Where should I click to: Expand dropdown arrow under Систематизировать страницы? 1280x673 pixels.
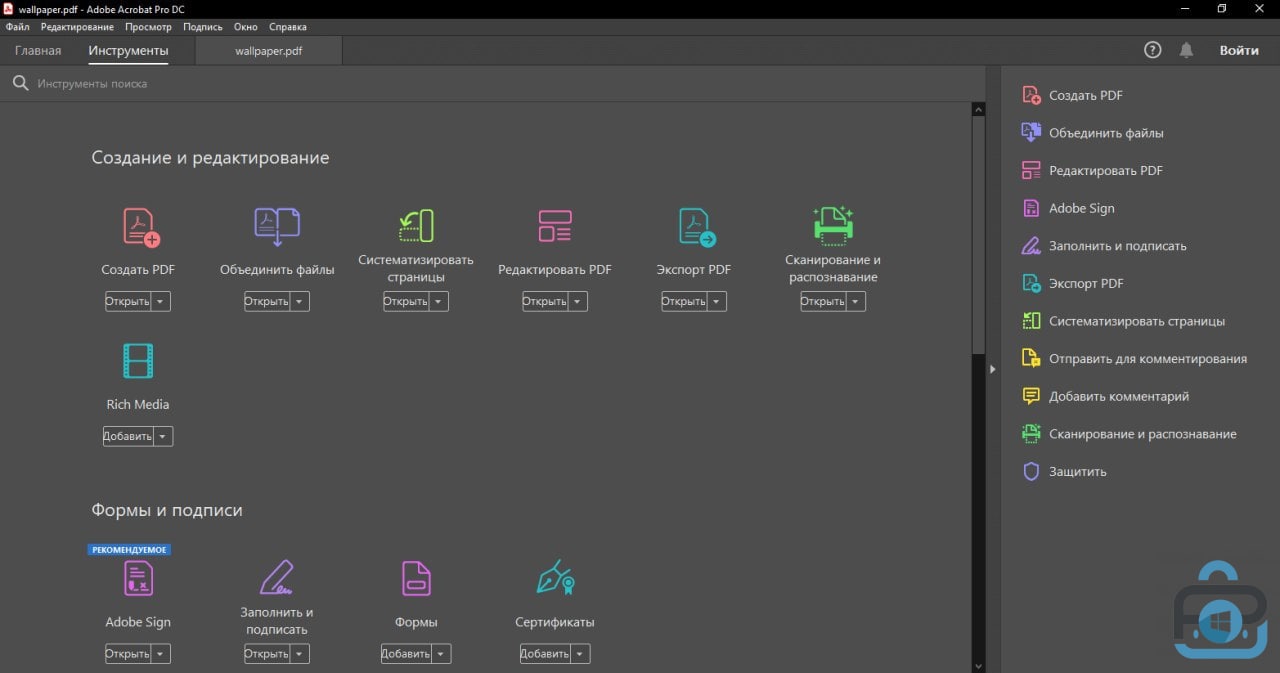[x=439, y=301]
